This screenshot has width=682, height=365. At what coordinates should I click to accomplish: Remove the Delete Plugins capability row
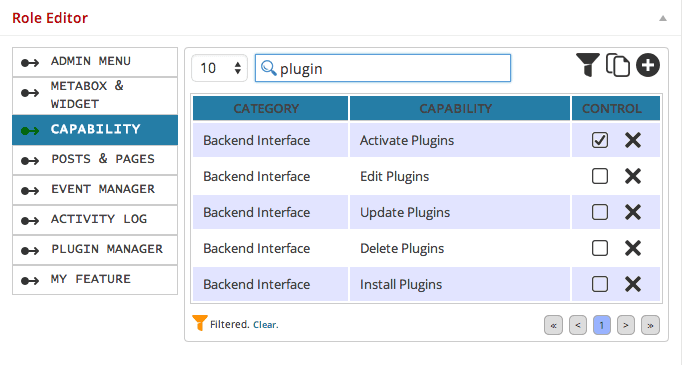coord(633,248)
